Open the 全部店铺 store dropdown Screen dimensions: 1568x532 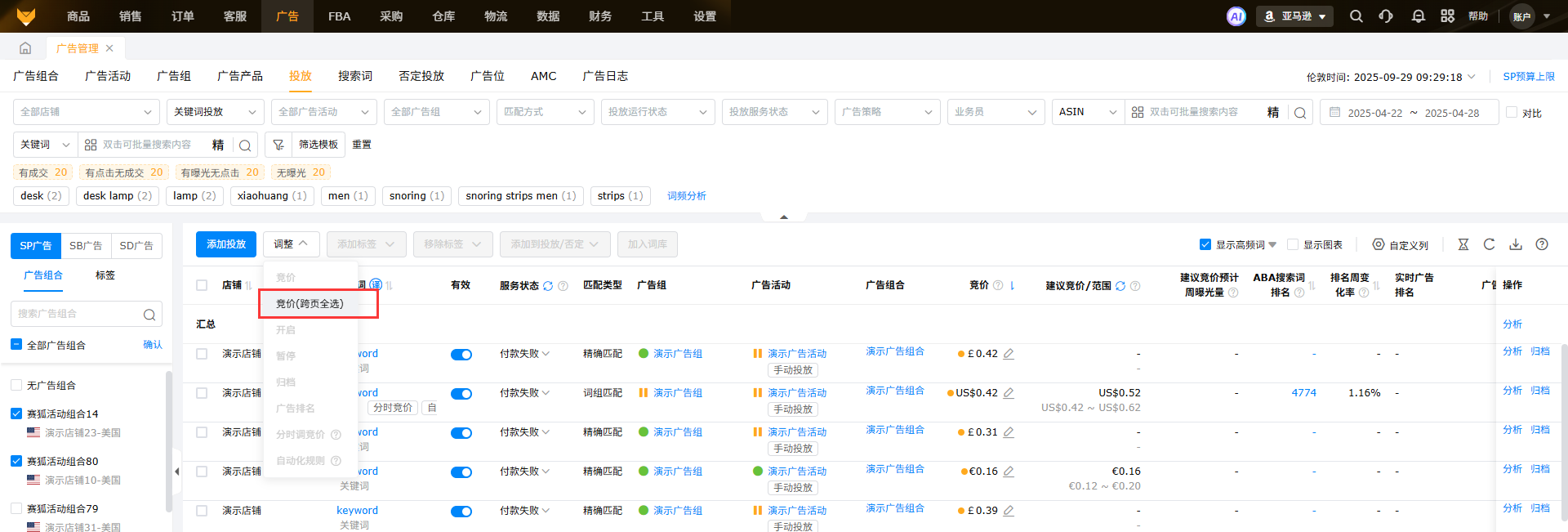pyautogui.click(x=86, y=112)
